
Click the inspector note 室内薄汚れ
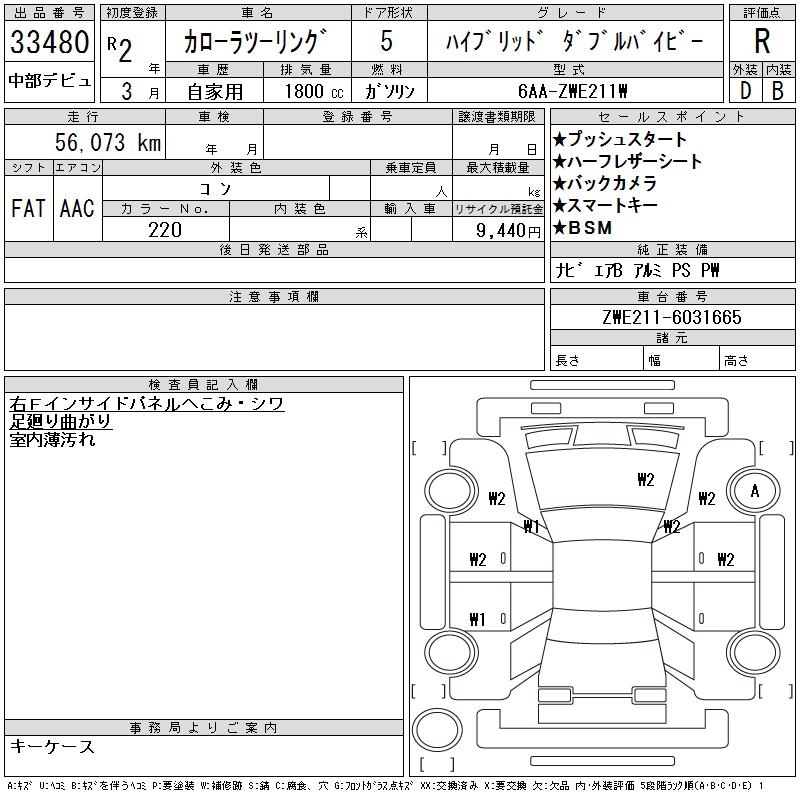pos(52,439)
